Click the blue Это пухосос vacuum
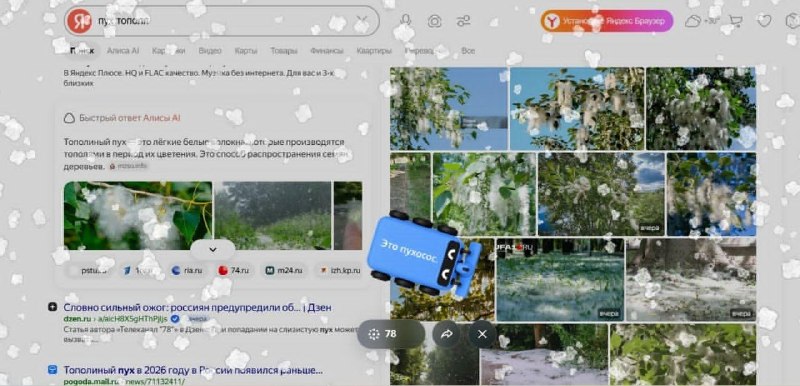Viewport: 800px width, 386px height. (423, 253)
